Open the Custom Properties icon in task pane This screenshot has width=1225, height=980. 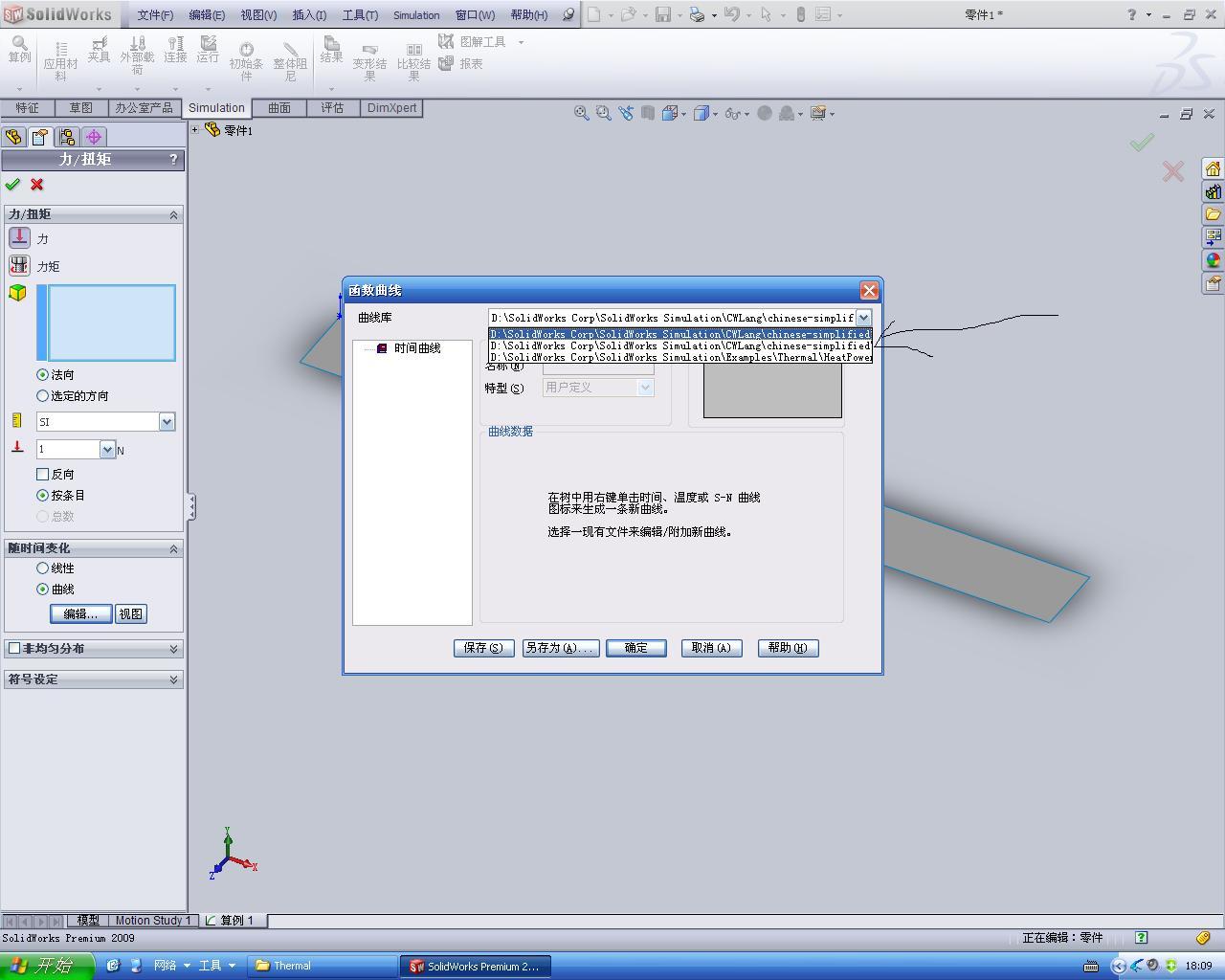[1214, 283]
